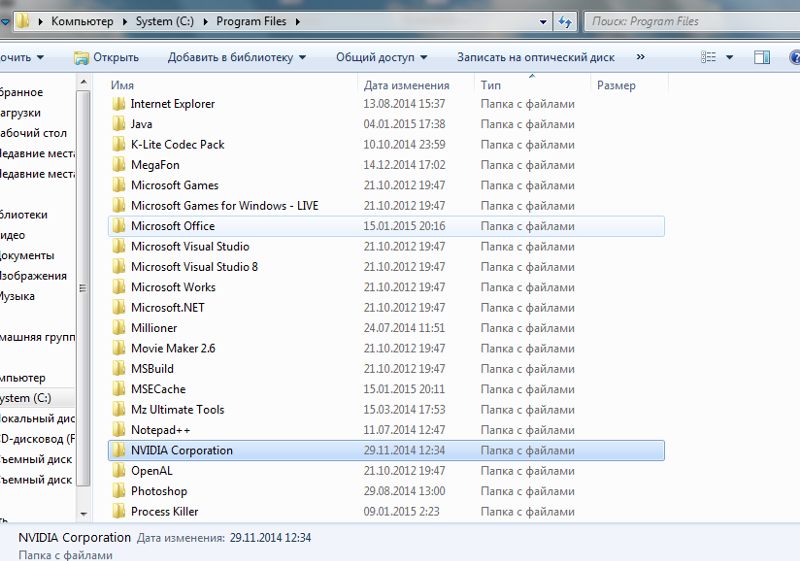Expand arrow after System (C:) in breadcrumb
This screenshot has width=800, height=561.
pyautogui.click(x=206, y=21)
